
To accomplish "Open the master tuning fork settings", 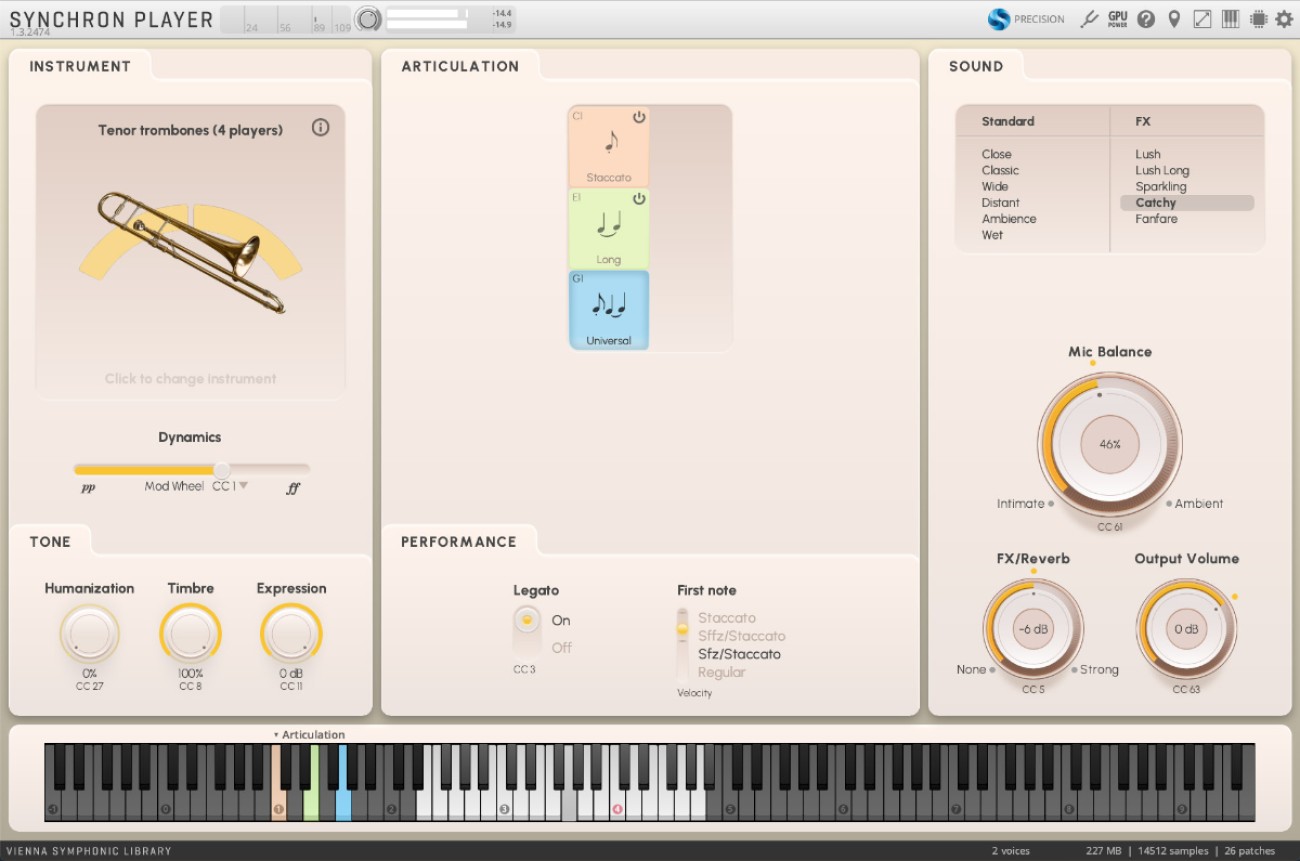I will pyautogui.click(x=1090, y=19).
